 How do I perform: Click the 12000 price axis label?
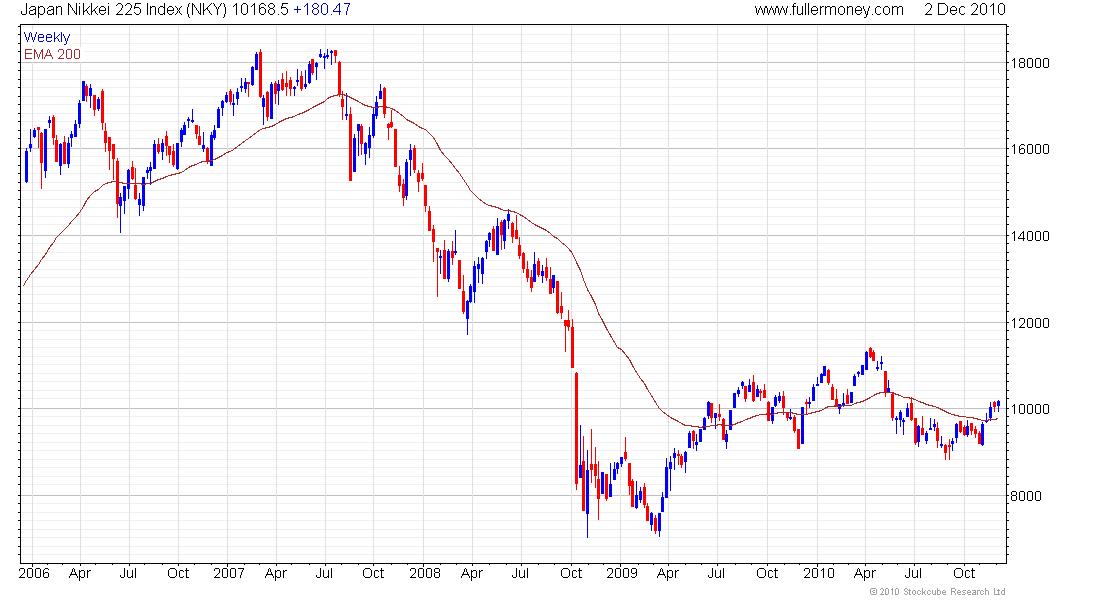pyautogui.click(x=1030, y=324)
